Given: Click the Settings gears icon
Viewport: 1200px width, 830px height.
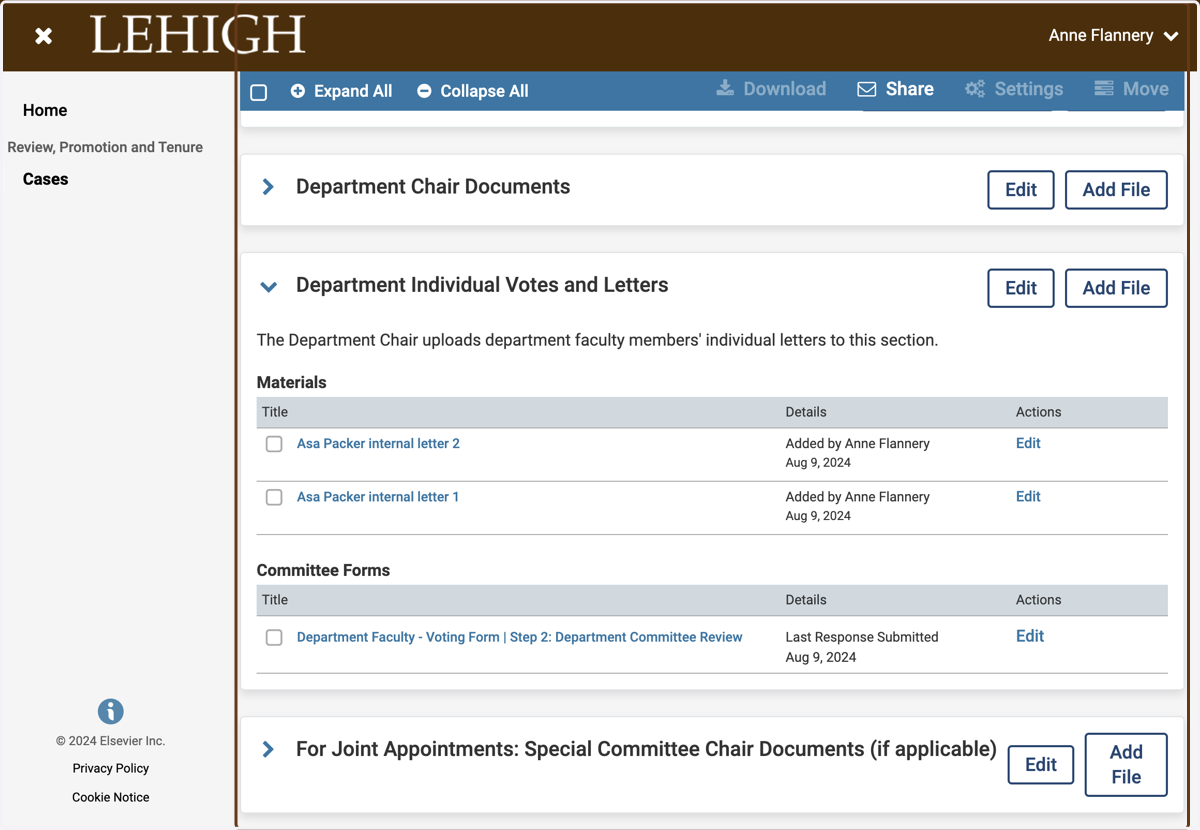Looking at the screenshot, I should (x=975, y=89).
